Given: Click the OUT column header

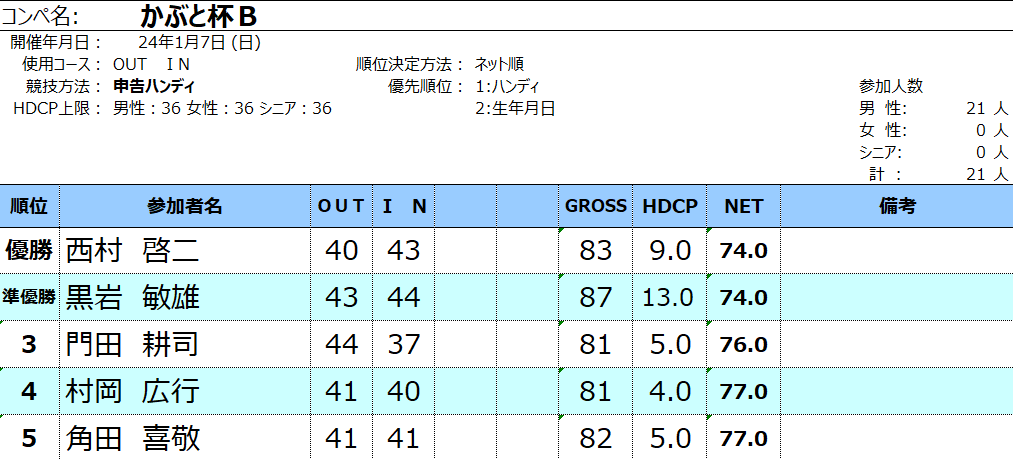Looking at the screenshot, I should pos(341,206).
